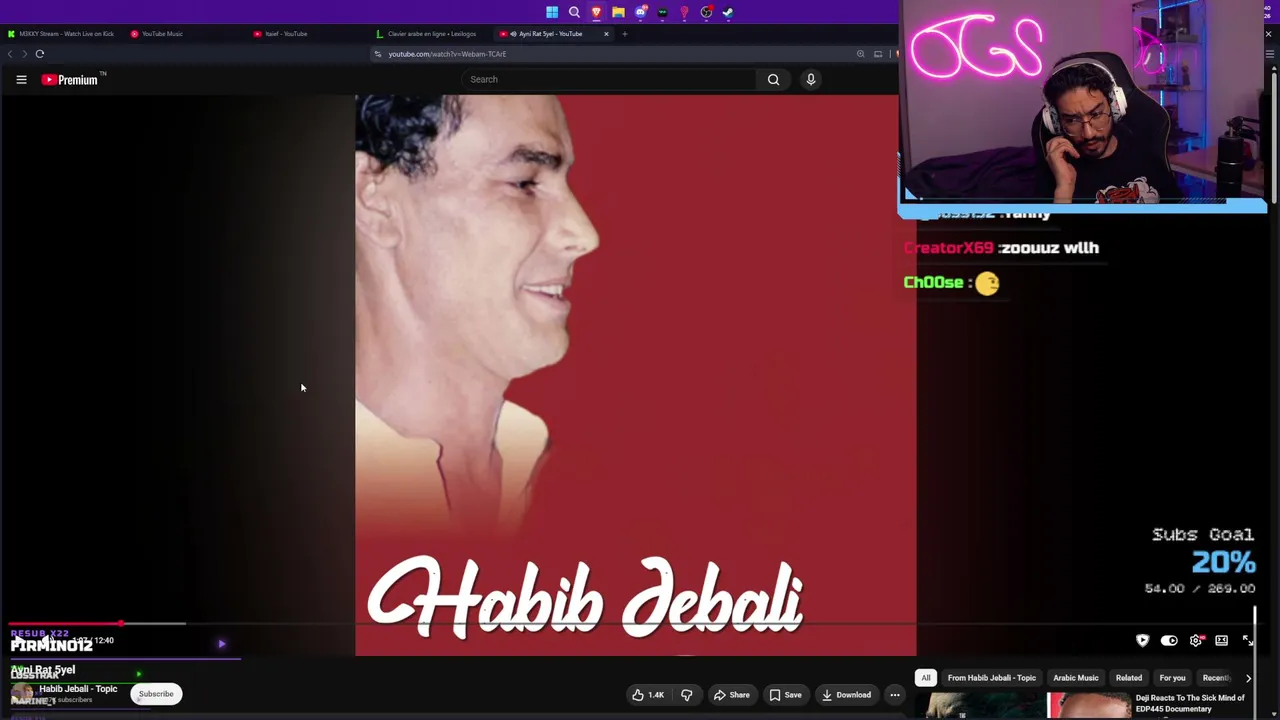Subscribe to Habib Jebali - Topic
The height and width of the screenshot is (720, 1280).
click(x=156, y=694)
